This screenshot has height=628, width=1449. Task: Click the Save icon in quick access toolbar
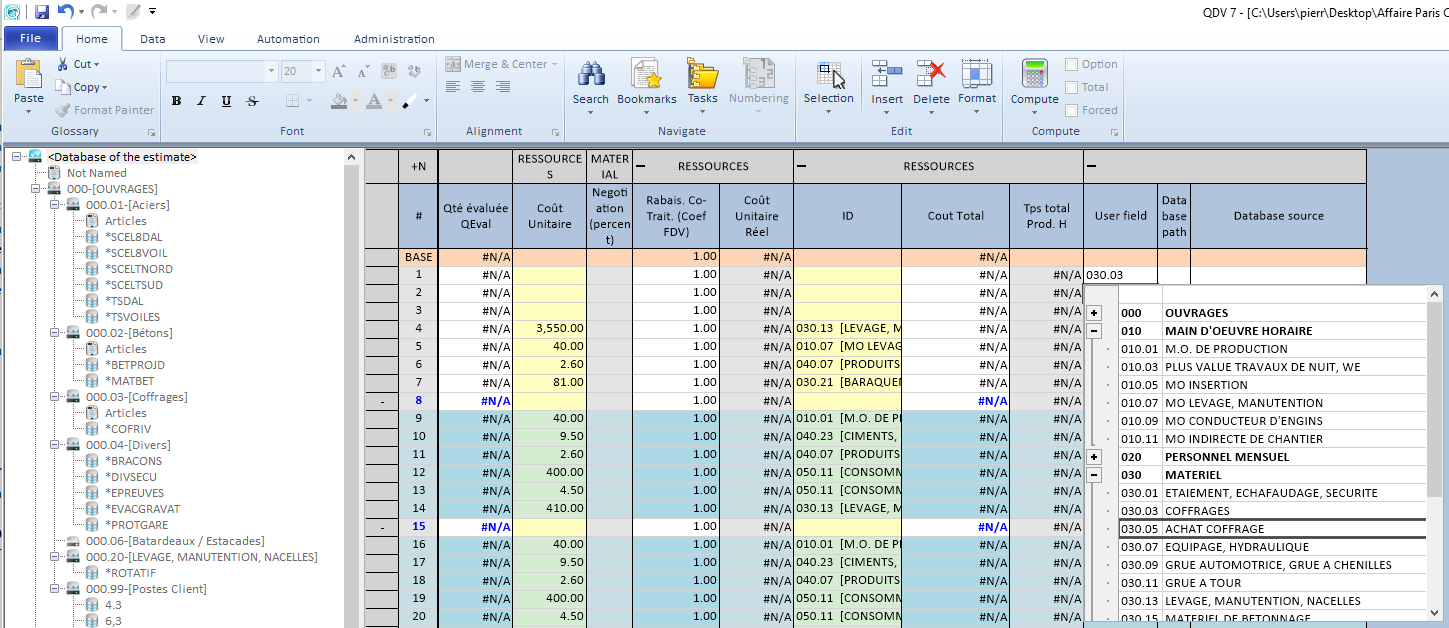(41, 12)
